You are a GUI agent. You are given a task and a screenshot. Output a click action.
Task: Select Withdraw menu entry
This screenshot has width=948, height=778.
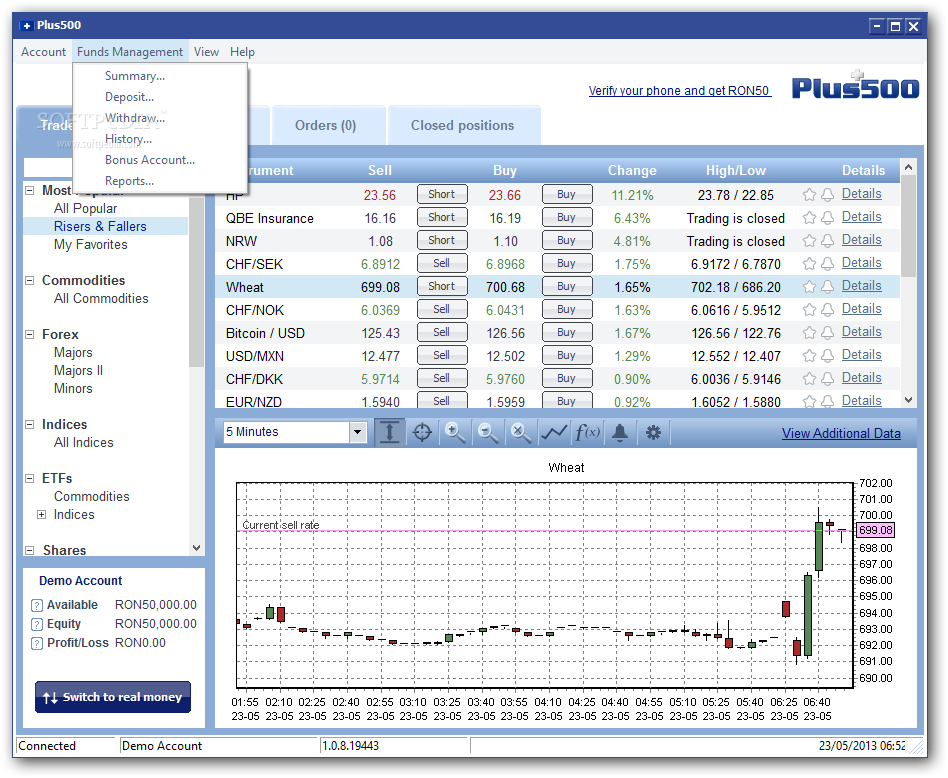(134, 118)
